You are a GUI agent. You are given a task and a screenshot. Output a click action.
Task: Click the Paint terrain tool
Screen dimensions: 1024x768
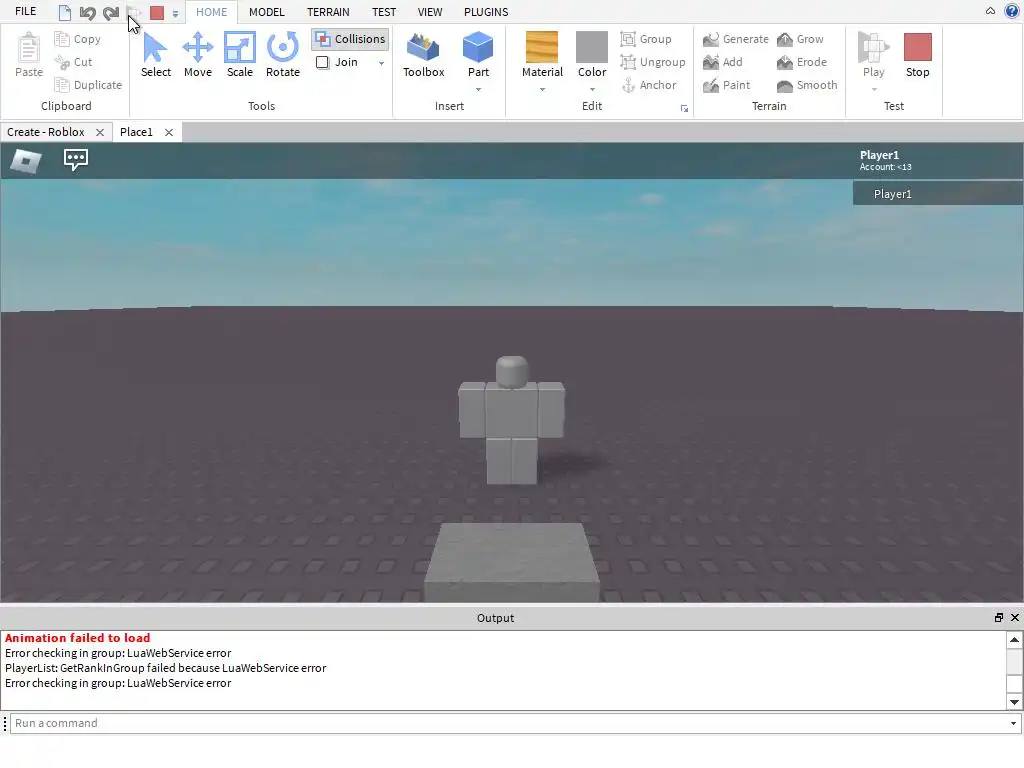tap(727, 85)
